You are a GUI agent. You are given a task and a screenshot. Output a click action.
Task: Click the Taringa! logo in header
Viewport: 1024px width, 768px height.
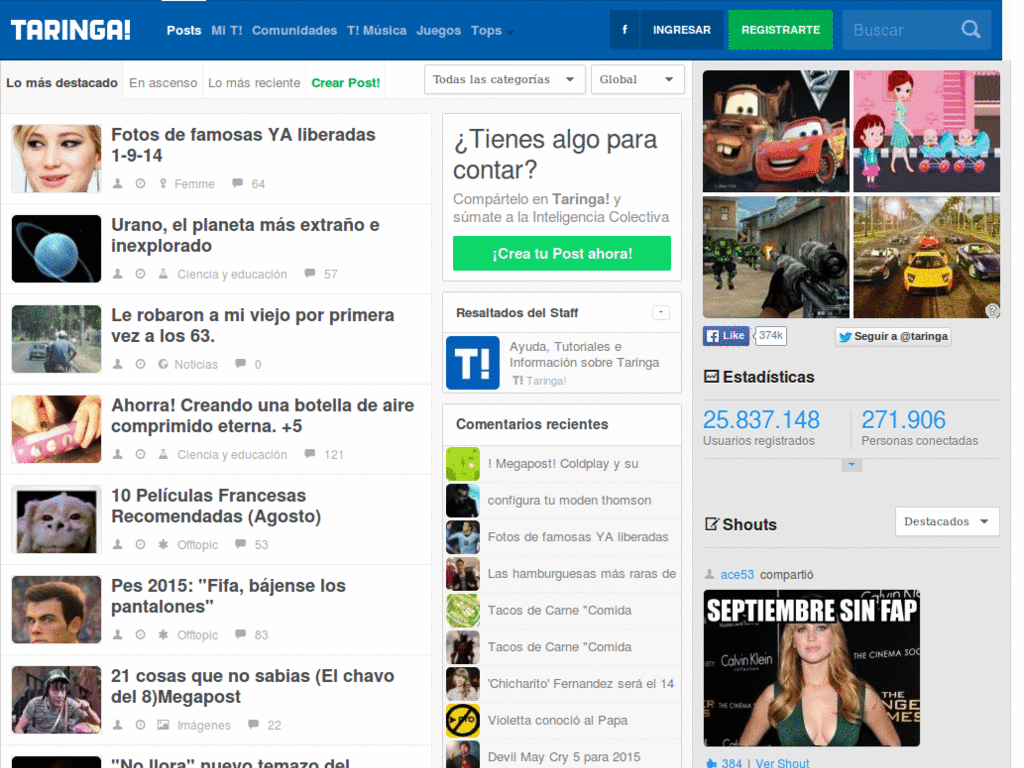pos(71,30)
